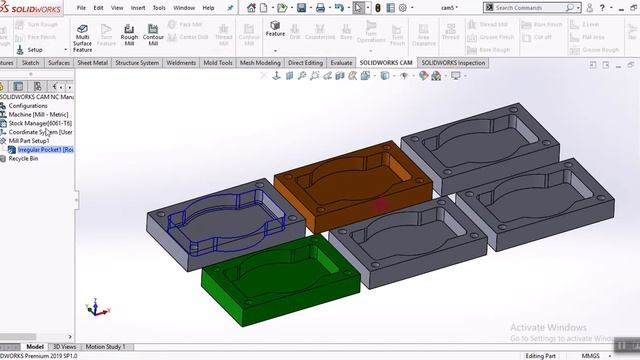Create a New document
The height and width of the screenshot is (360, 640).
[264, 7]
